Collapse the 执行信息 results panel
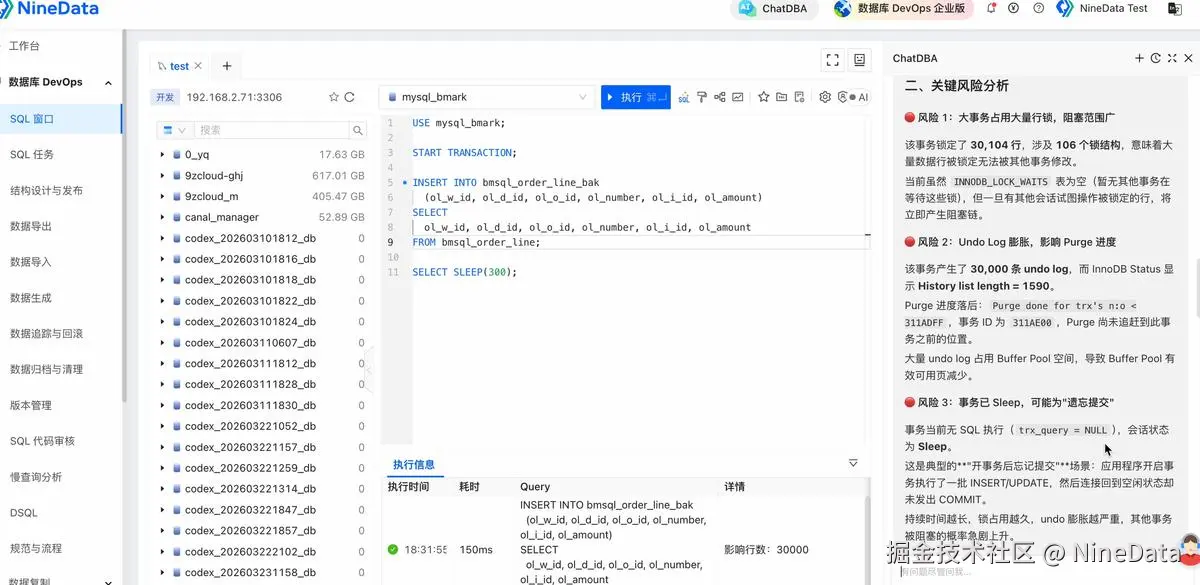The width and height of the screenshot is (1200, 585). [853, 463]
